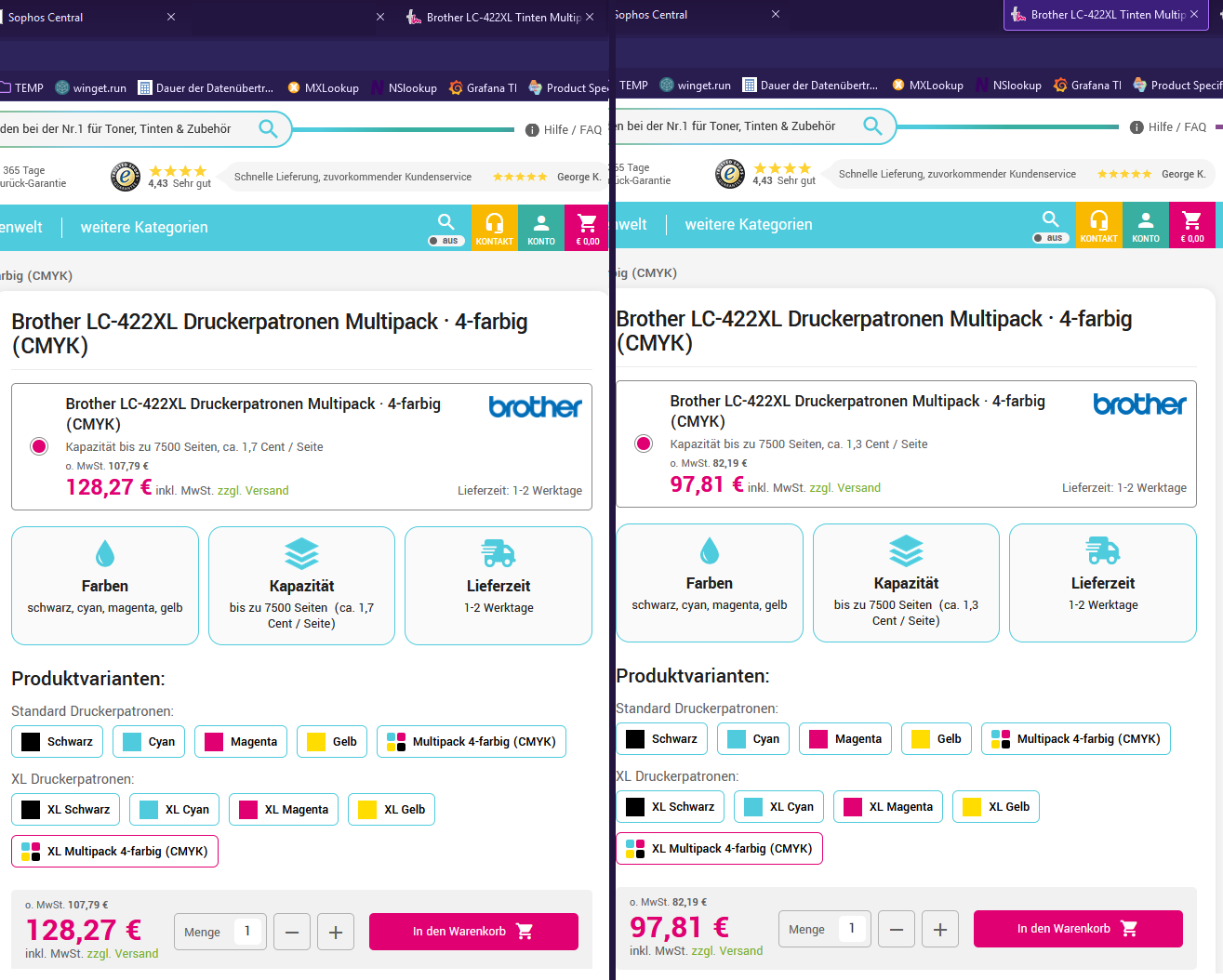Switch to Sophos Central tab in right window

[x=698, y=15]
